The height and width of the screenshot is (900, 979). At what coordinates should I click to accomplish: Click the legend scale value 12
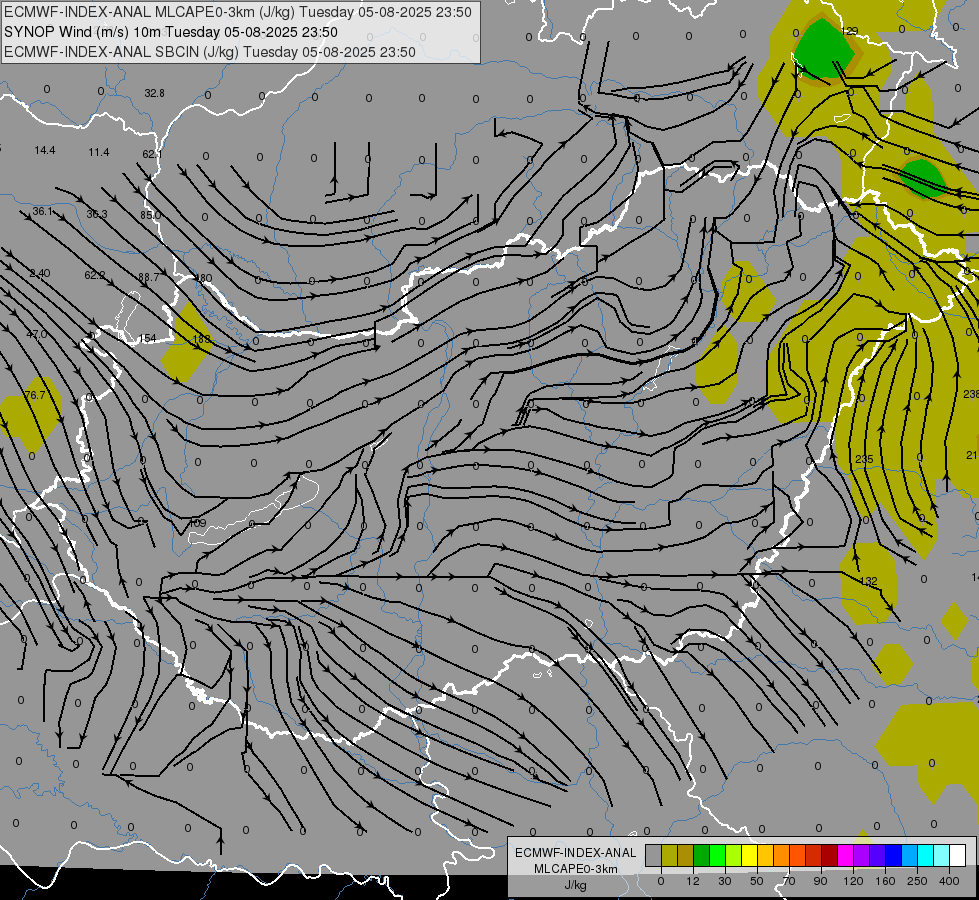click(692, 881)
